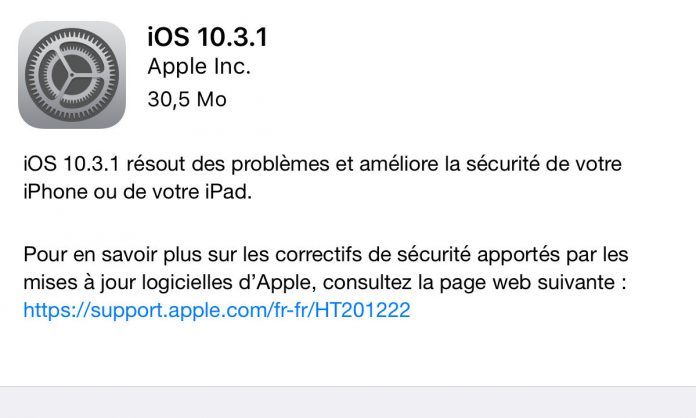Click the Apple Inc. developer label

click(x=199, y=67)
